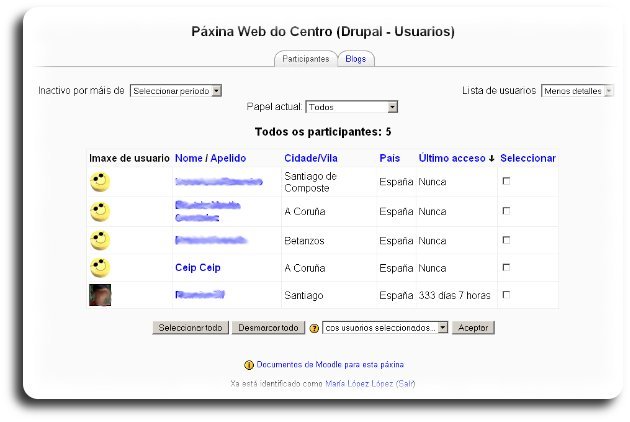This screenshot has height=422, width=630.
Task: Tick the checkbox in the Betanzos row
Action: coord(506,240)
